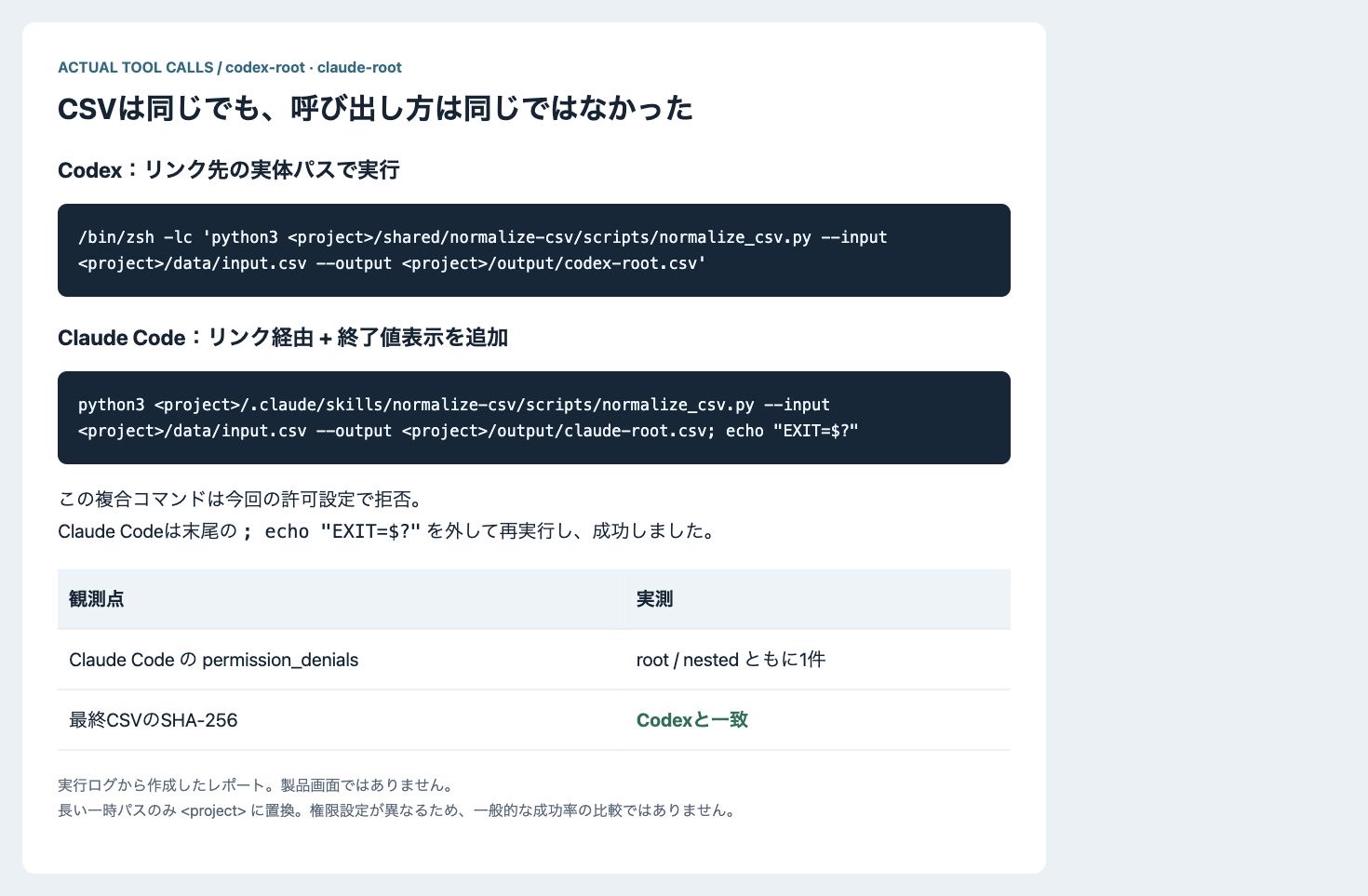
Task: Select the root / nested ともに1件 cell
Action: coord(817,660)
